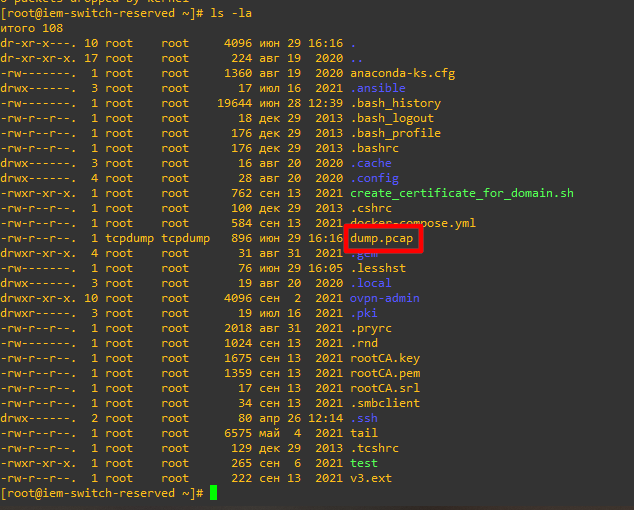Image resolution: width=634 pixels, height=510 pixels.
Task: Select the 1675 size of rootCA.key
Action: pyautogui.click(x=238, y=358)
